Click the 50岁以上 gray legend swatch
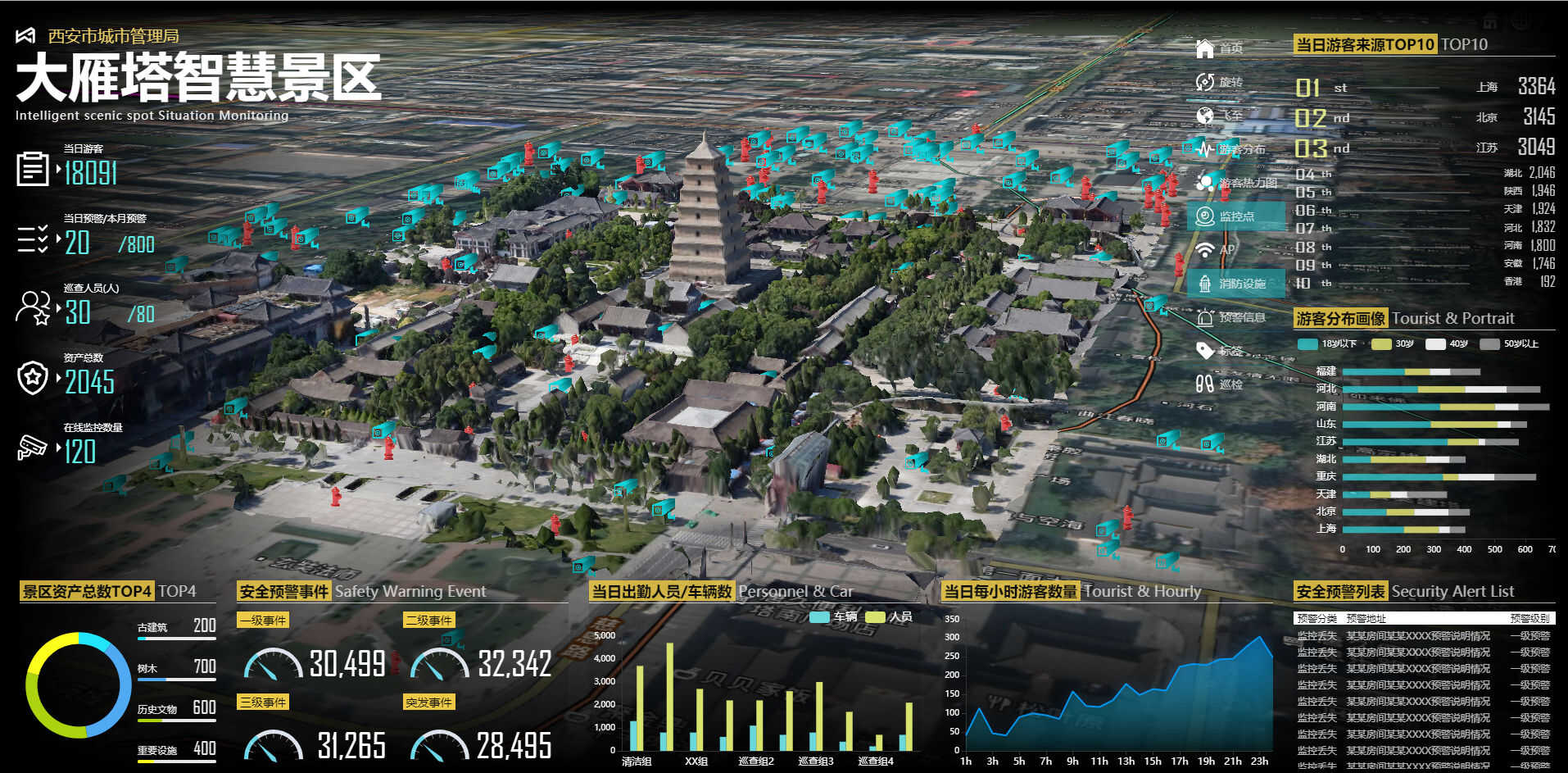 [1489, 344]
